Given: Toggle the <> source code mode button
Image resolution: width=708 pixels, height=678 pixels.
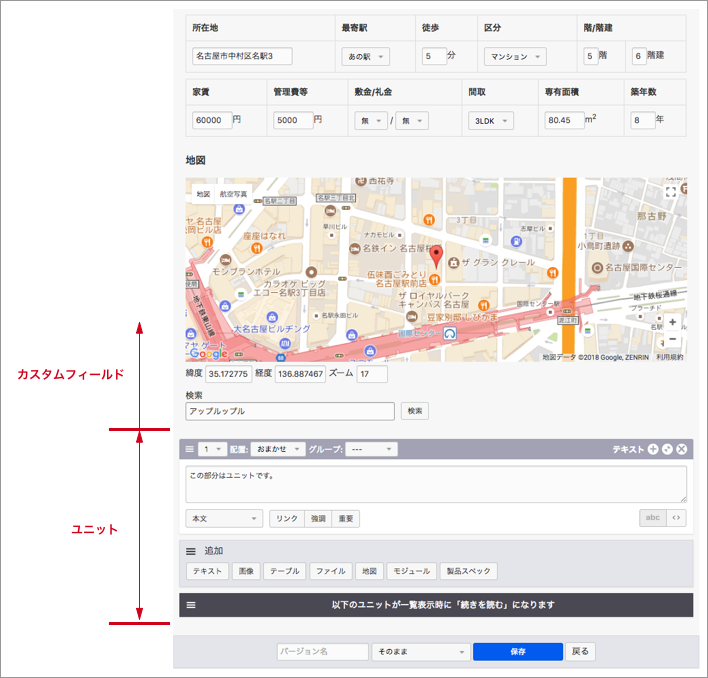Looking at the screenshot, I should [x=677, y=518].
